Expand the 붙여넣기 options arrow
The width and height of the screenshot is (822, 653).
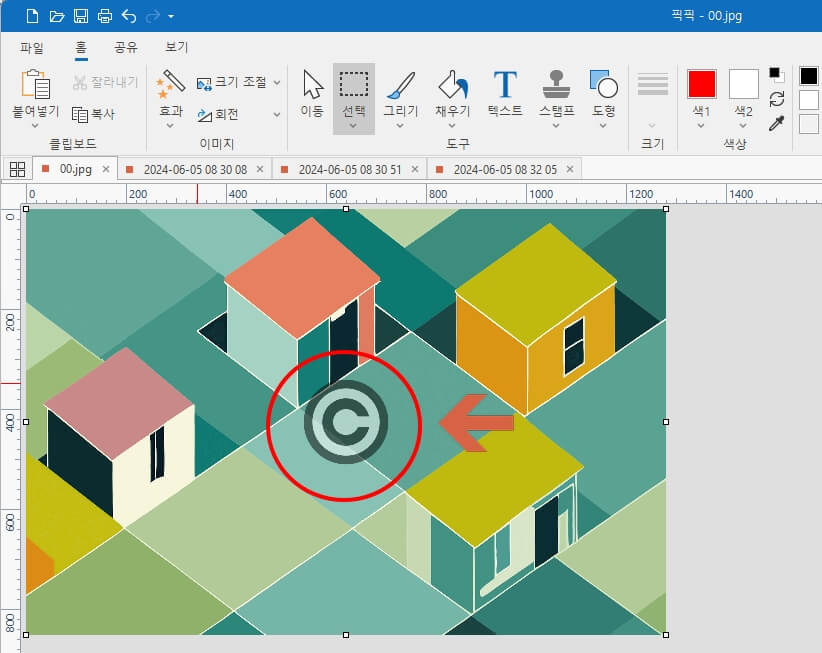(35, 126)
